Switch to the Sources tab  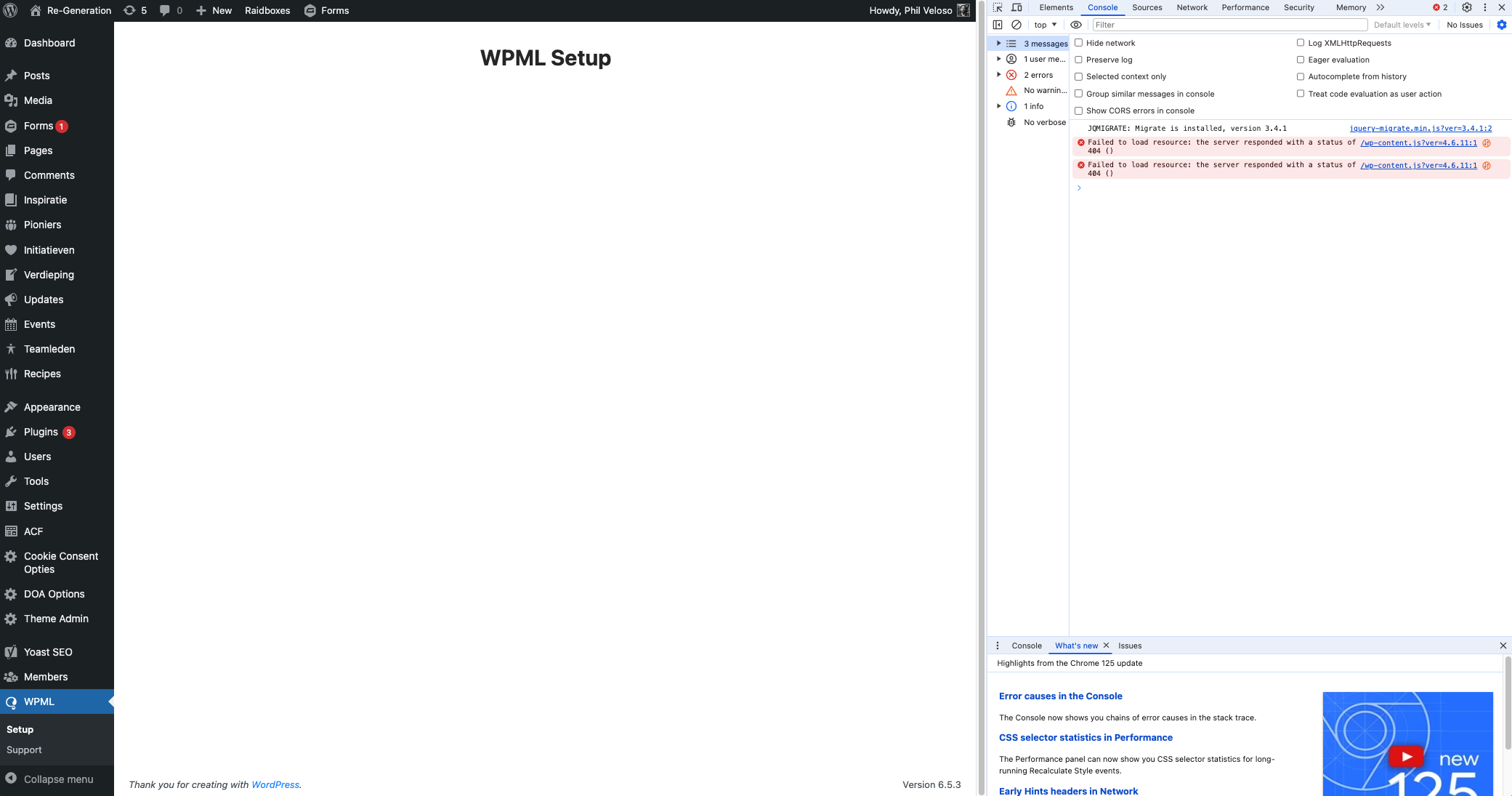1147,7
